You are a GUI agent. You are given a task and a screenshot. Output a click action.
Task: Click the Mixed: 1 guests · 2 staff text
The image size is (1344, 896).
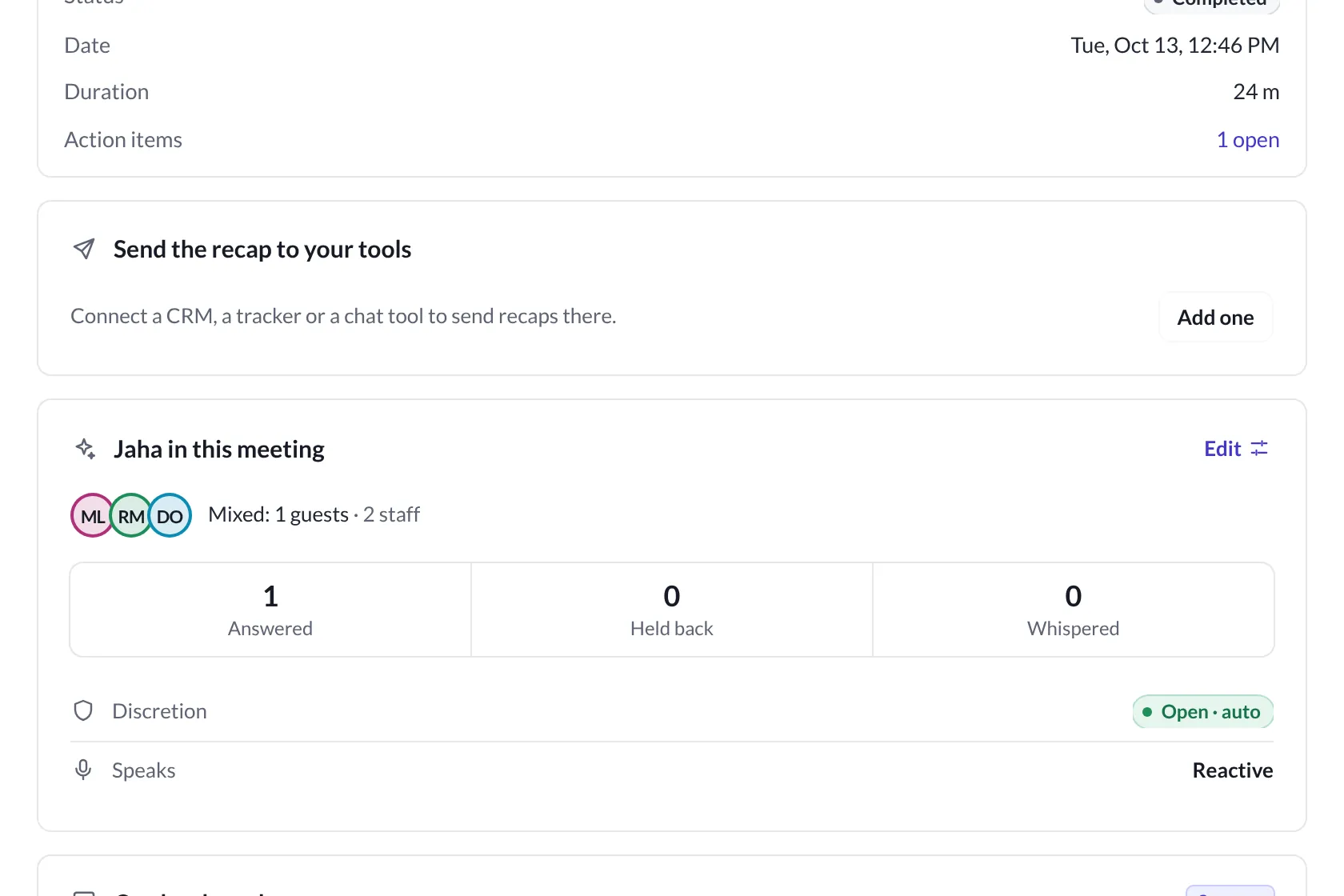[314, 514]
